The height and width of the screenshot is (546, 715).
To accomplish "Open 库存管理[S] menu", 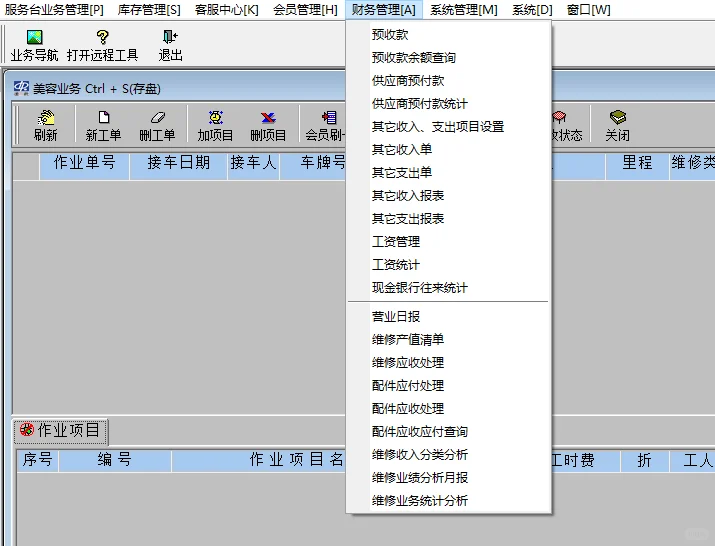I will tap(149, 10).
